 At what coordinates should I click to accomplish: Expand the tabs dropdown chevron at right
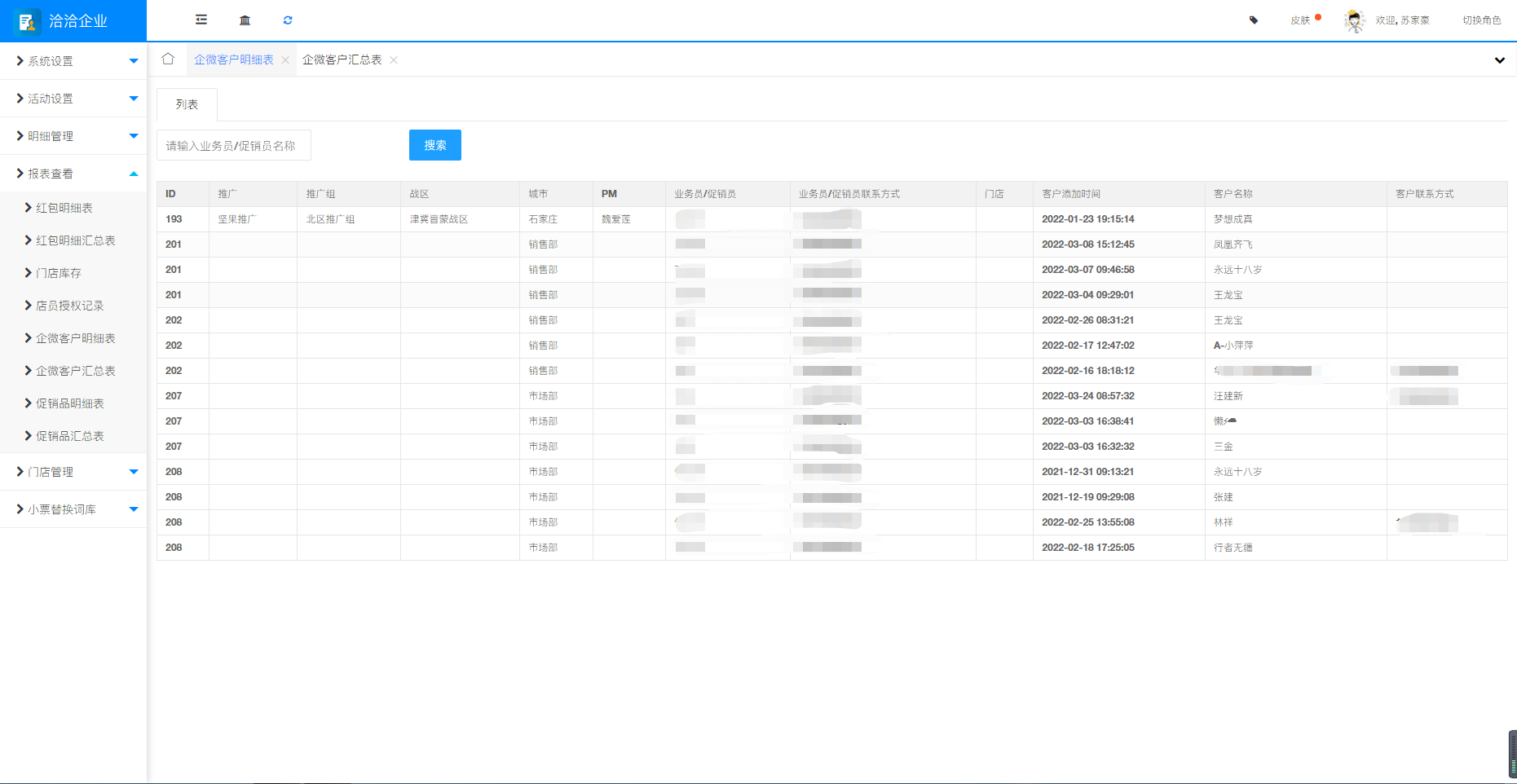pos(1499,59)
